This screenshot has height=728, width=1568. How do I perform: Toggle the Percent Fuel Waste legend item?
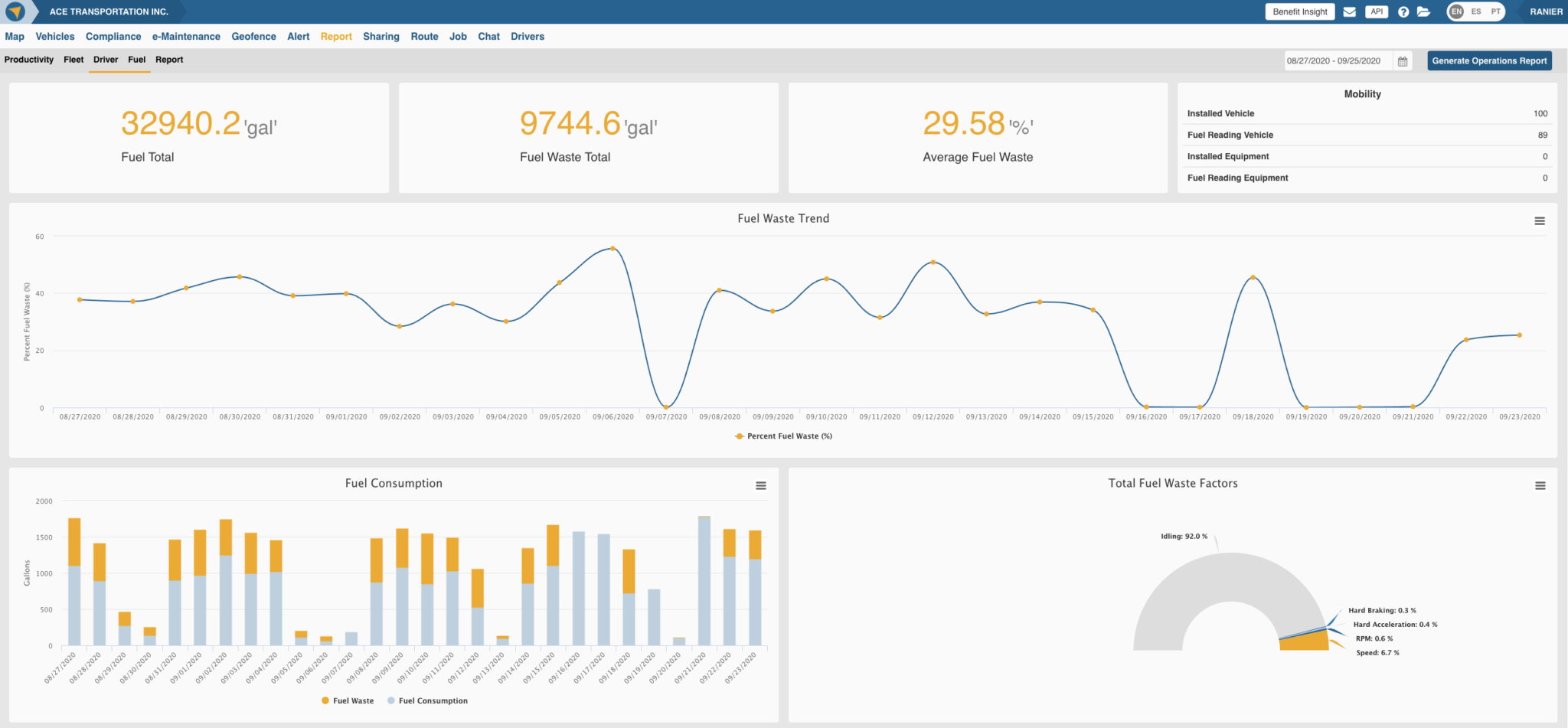click(782, 436)
